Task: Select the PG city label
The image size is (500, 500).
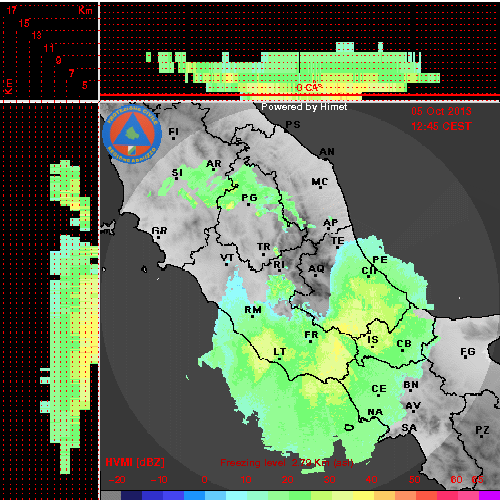Action: tap(249, 198)
